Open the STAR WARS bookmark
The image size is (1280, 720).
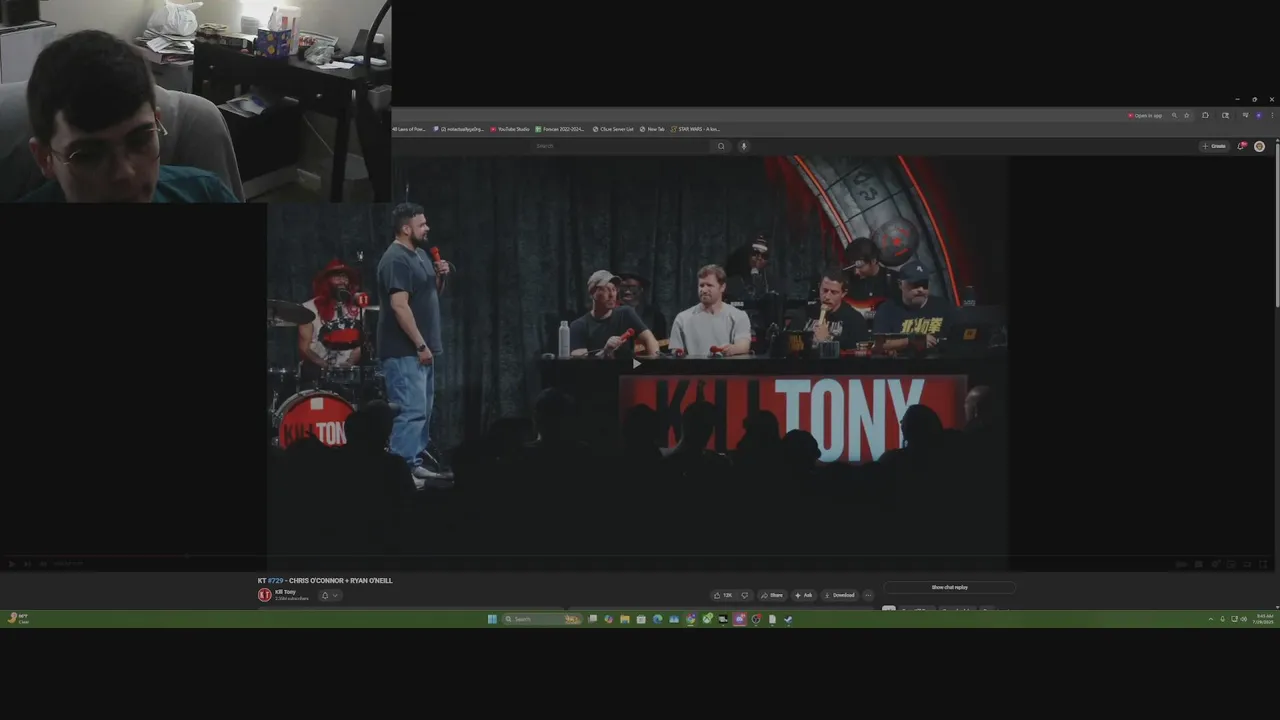click(x=696, y=129)
